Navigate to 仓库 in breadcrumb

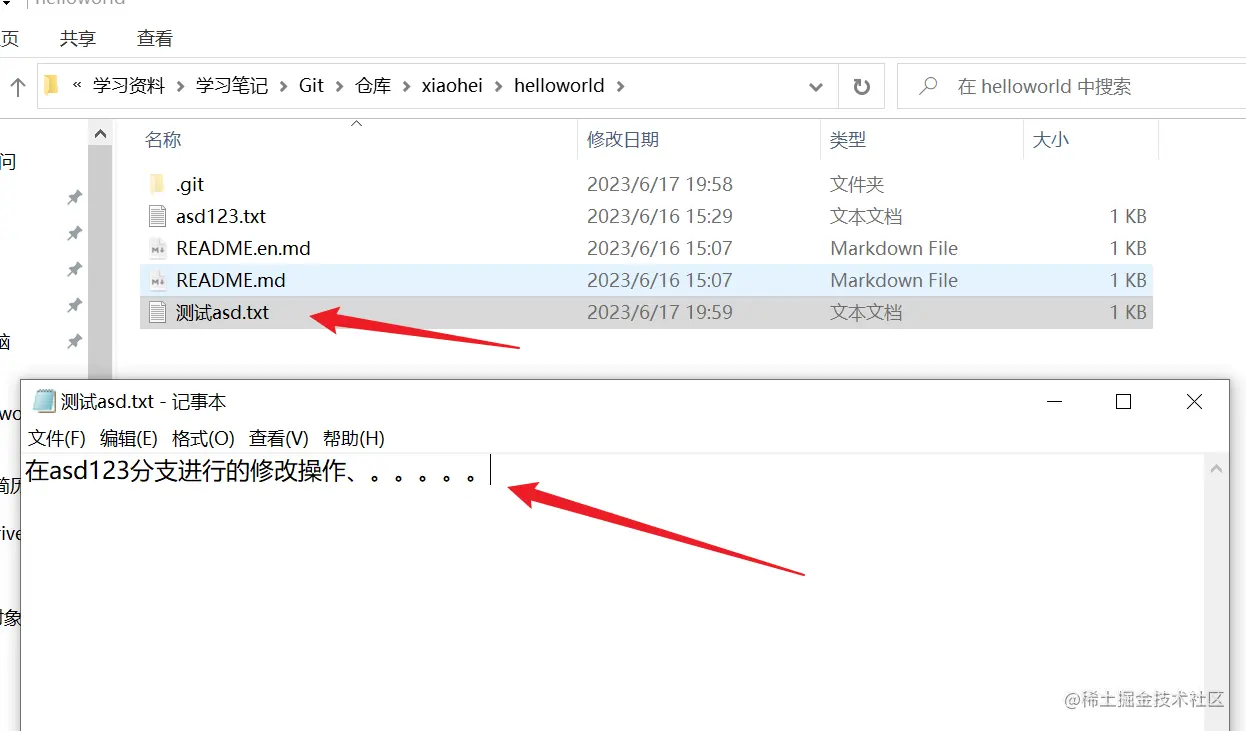tap(373, 86)
